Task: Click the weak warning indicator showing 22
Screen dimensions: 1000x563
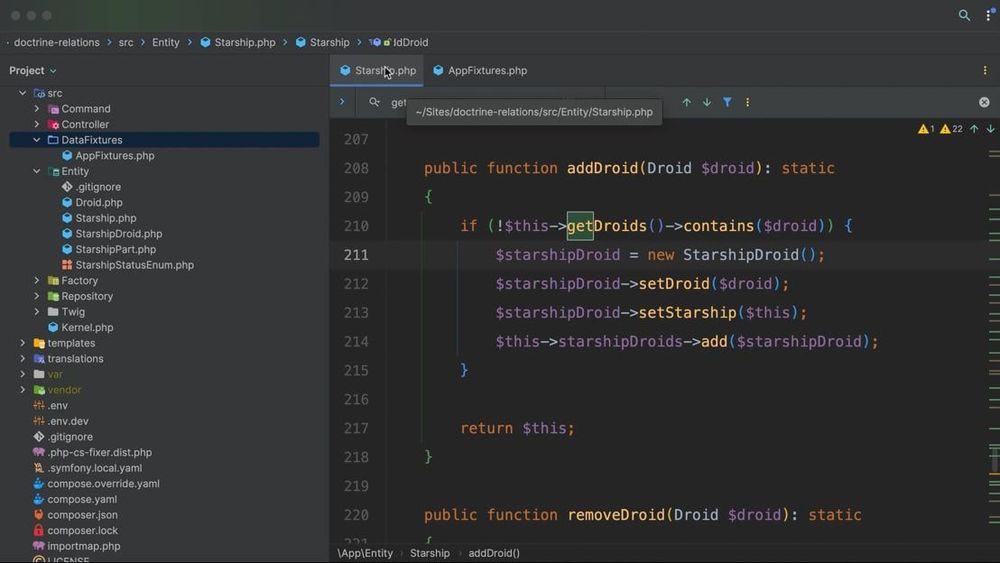Action: (952, 129)
